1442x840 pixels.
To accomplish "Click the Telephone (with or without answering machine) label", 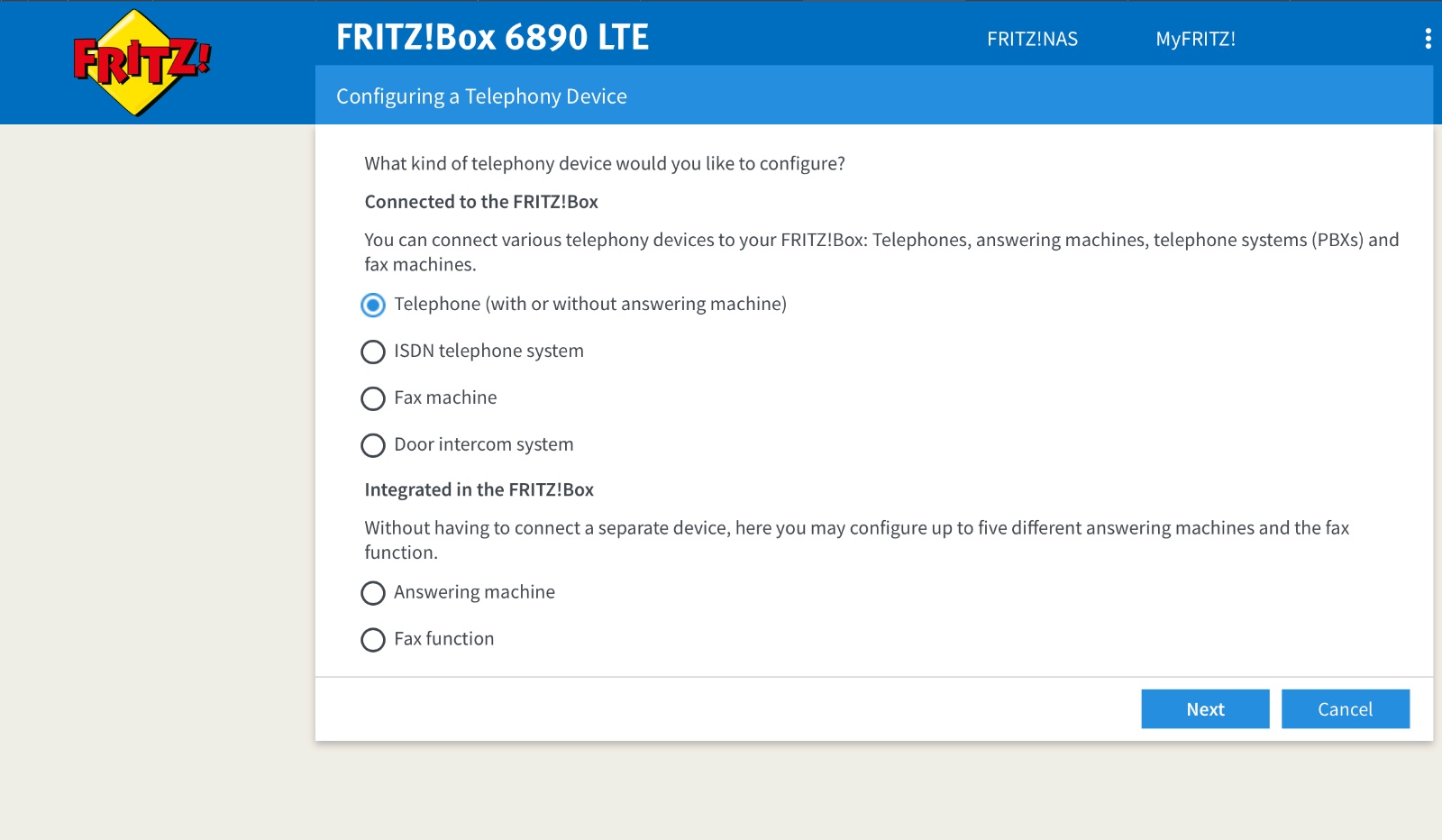I will [x=590, y=305].
